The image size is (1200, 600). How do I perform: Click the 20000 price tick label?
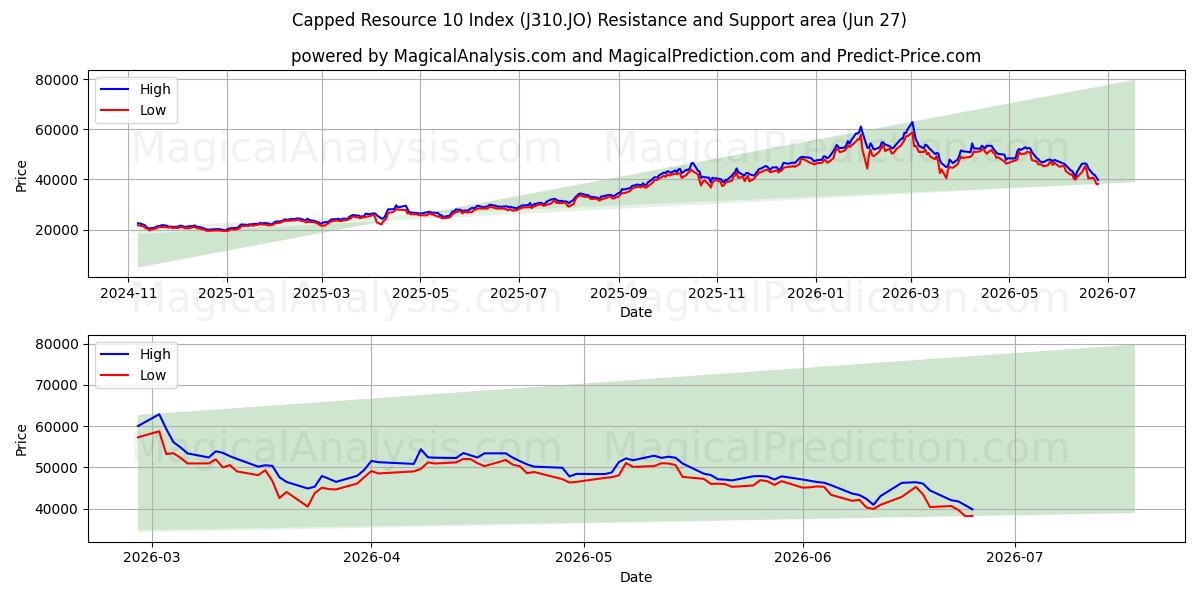pyautogui.click(x=59, y=230)
